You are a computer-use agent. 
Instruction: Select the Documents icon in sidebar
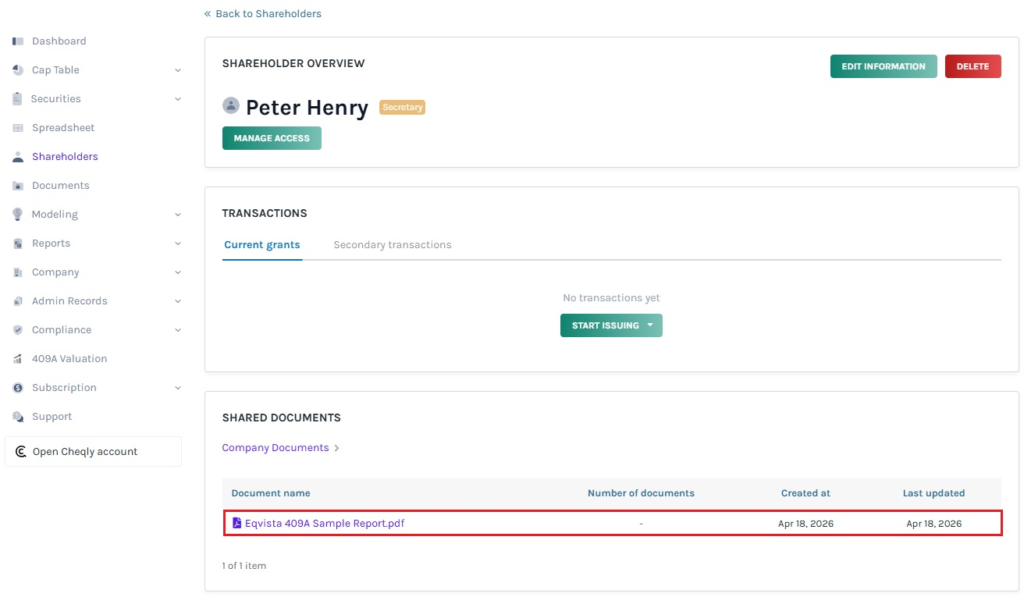(x=16, y=185)
